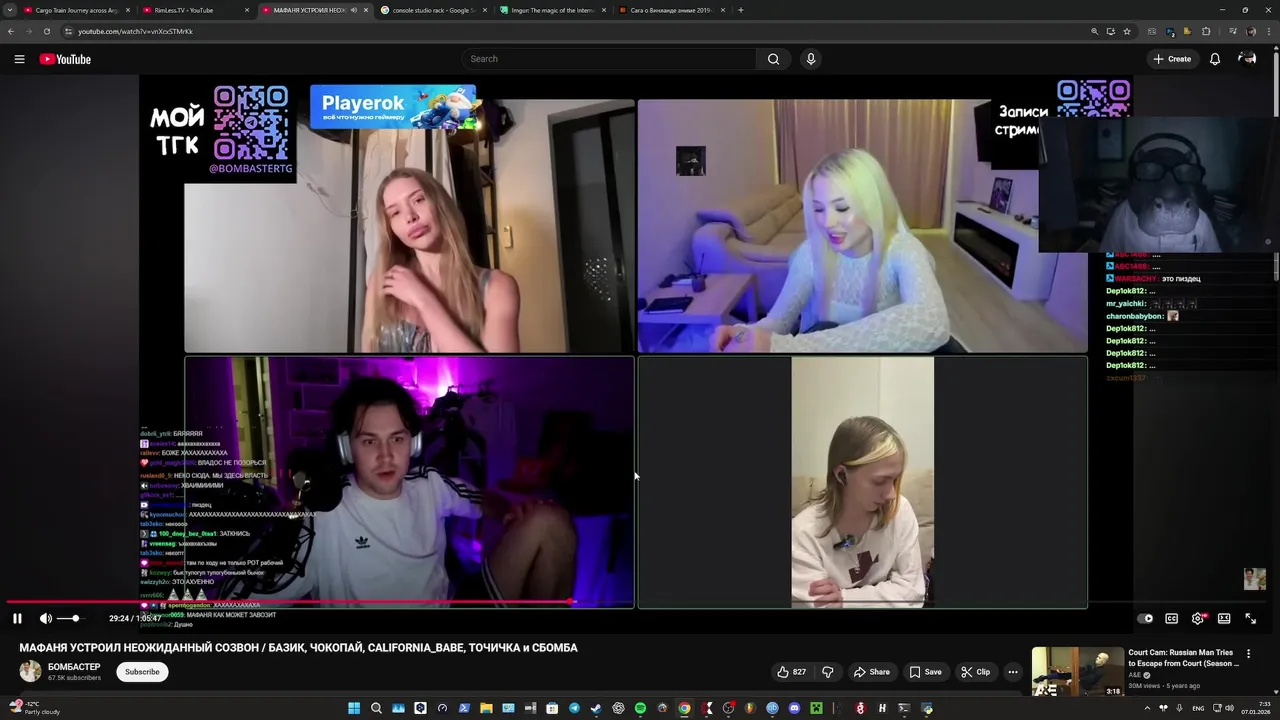
Task: Open the Minecraft taskbar icon
Action: (x=816, y=708)
